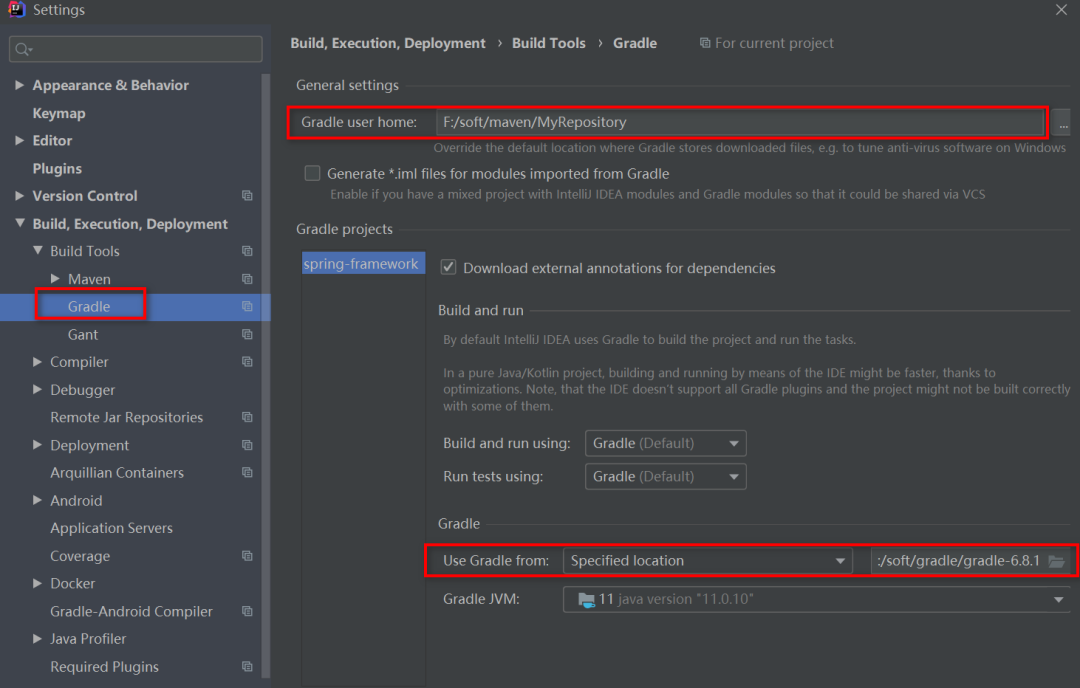Click the project-level icon beside Remote Jar Repositories
Screen dimensions: 1080x688
point(247,417)
